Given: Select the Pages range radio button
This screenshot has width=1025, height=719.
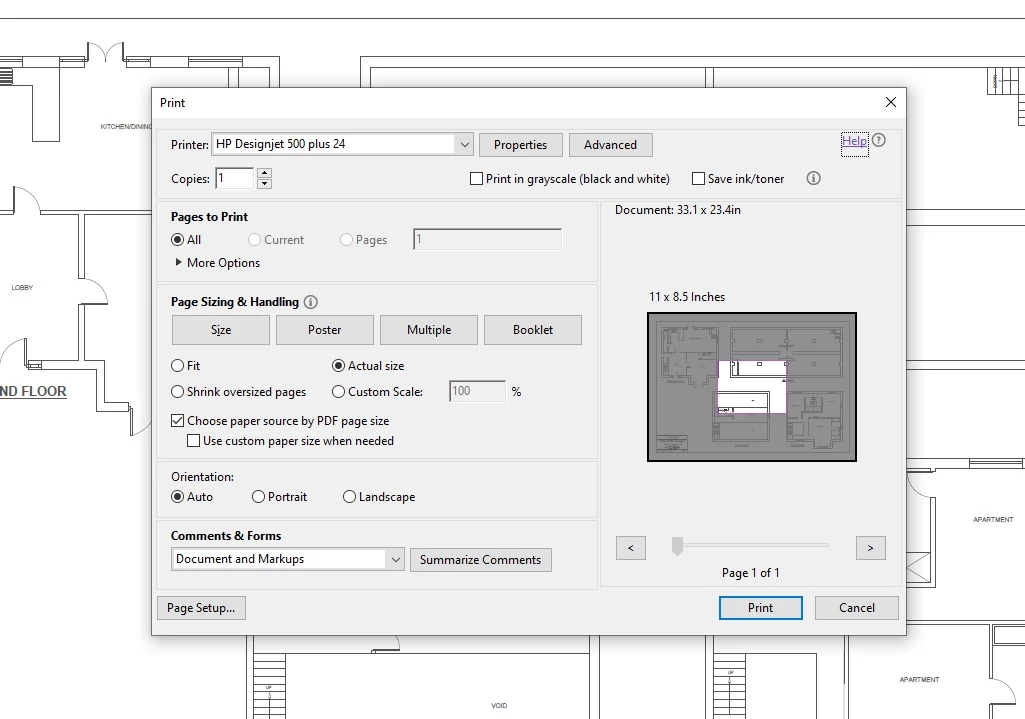Looking at the screenshot, I should pyautogui.click(x=346, y=240).
